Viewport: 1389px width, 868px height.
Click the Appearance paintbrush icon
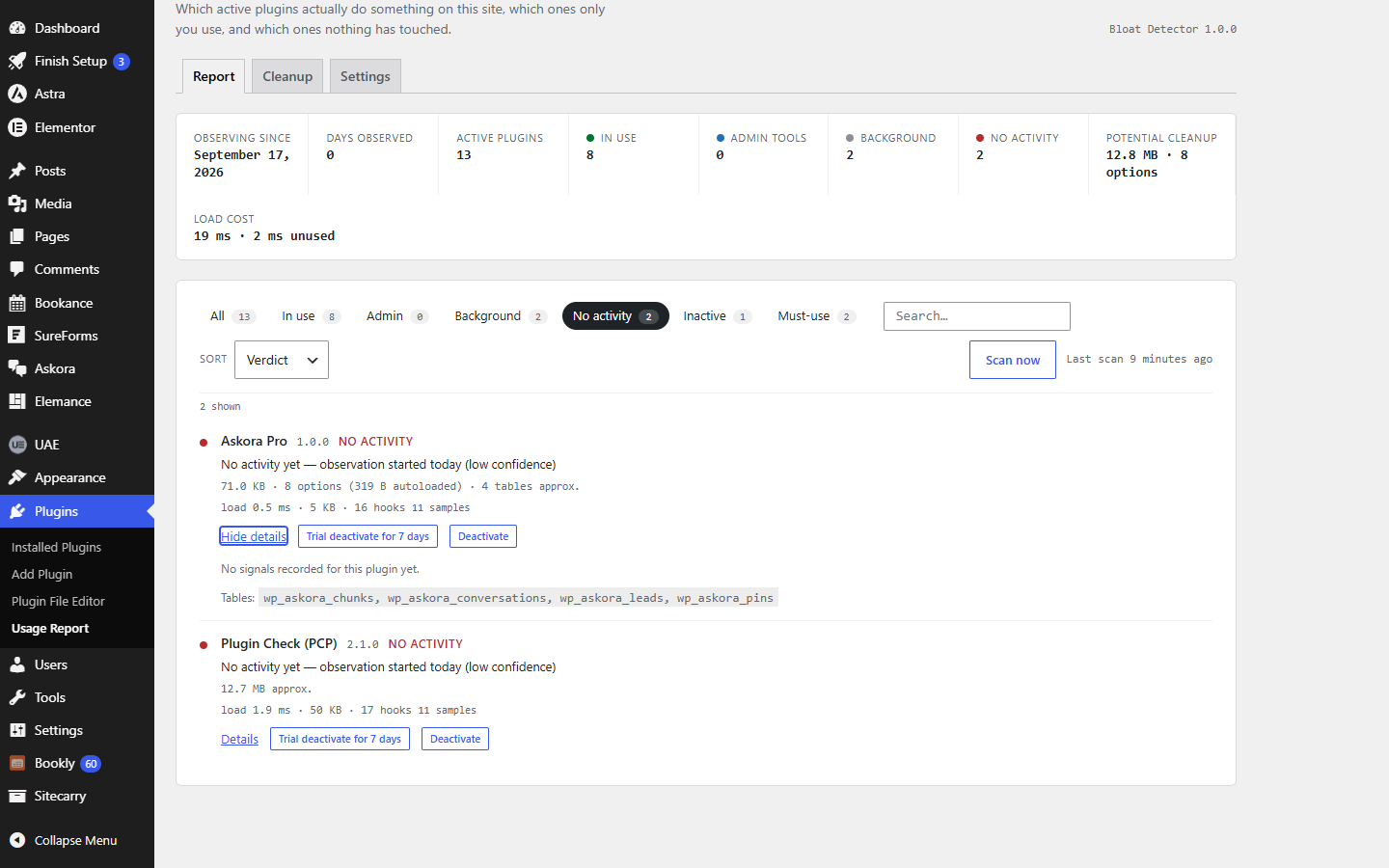[x=17, y=477]
